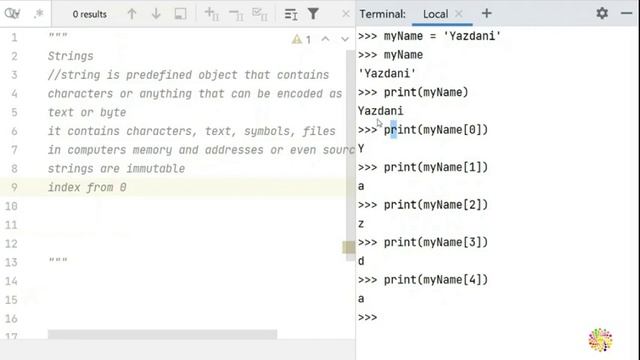Image resolution: width=640 pixels, height=360 pixels.
Task: Click terminal line print(myName[3])
Action: click(x=423, y=242)
